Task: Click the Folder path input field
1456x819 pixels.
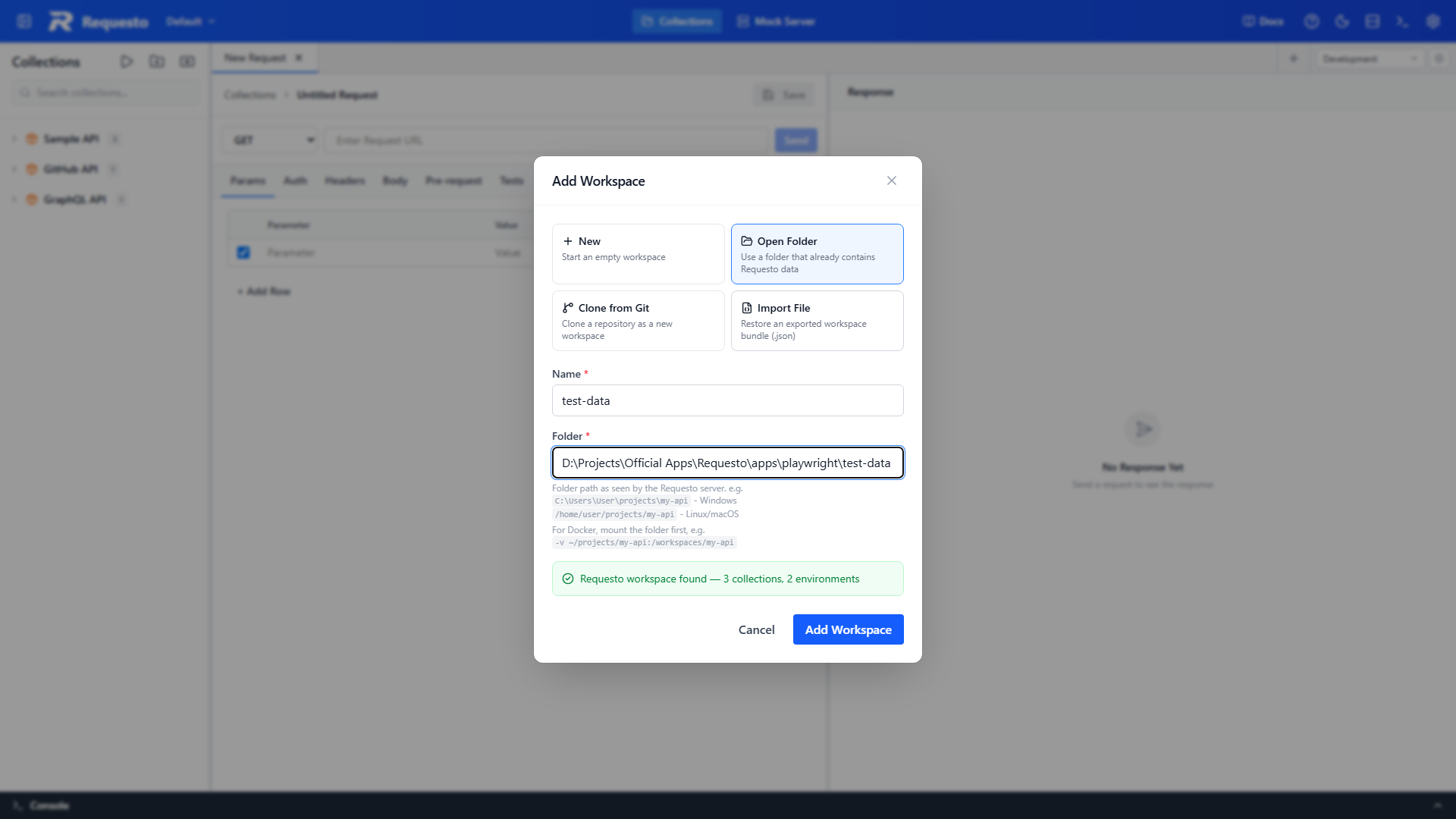Action: click(x=728, y=463)
